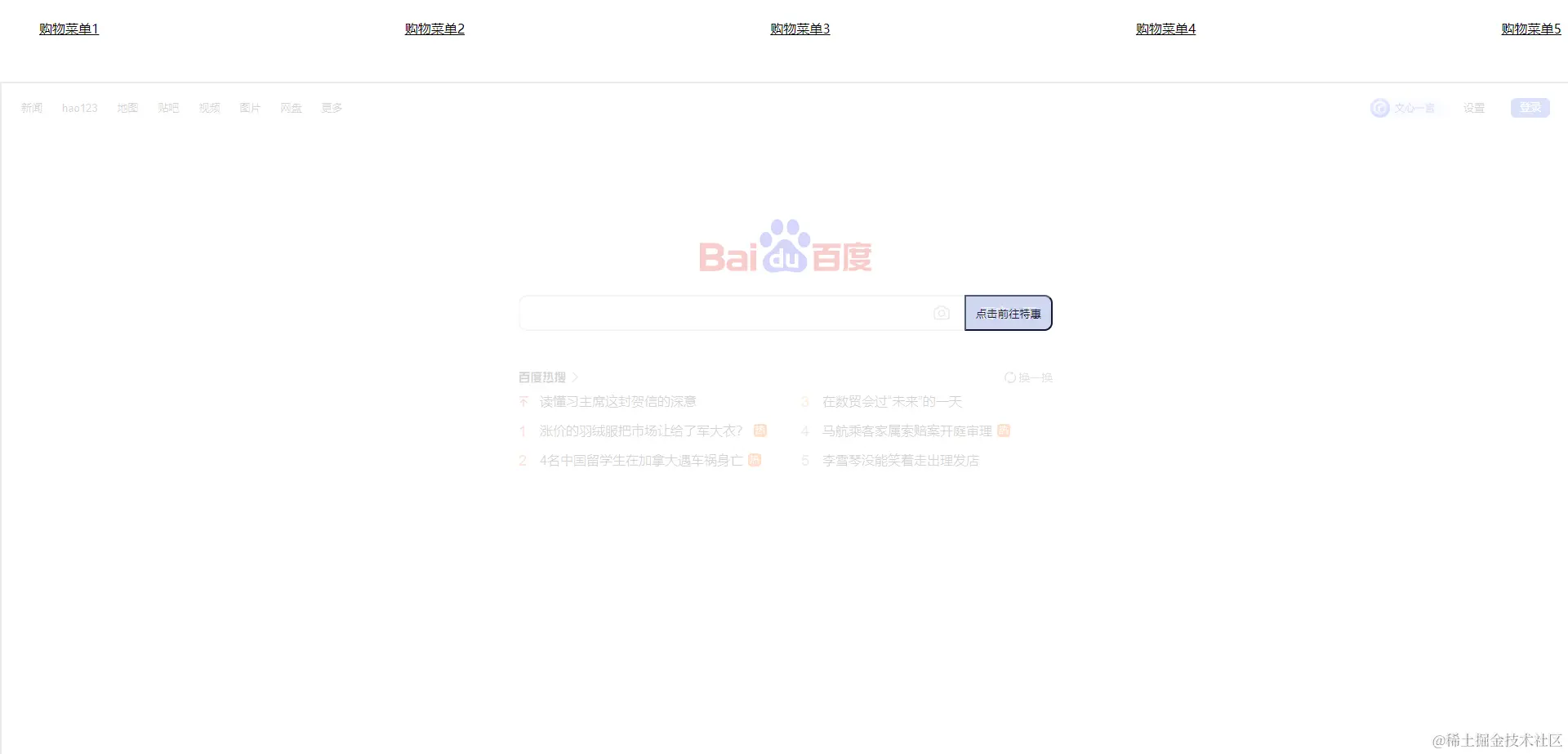Open the 购物菜单4 link
This screenshot has width=1568, height=754.
[x=1165, y=29]
